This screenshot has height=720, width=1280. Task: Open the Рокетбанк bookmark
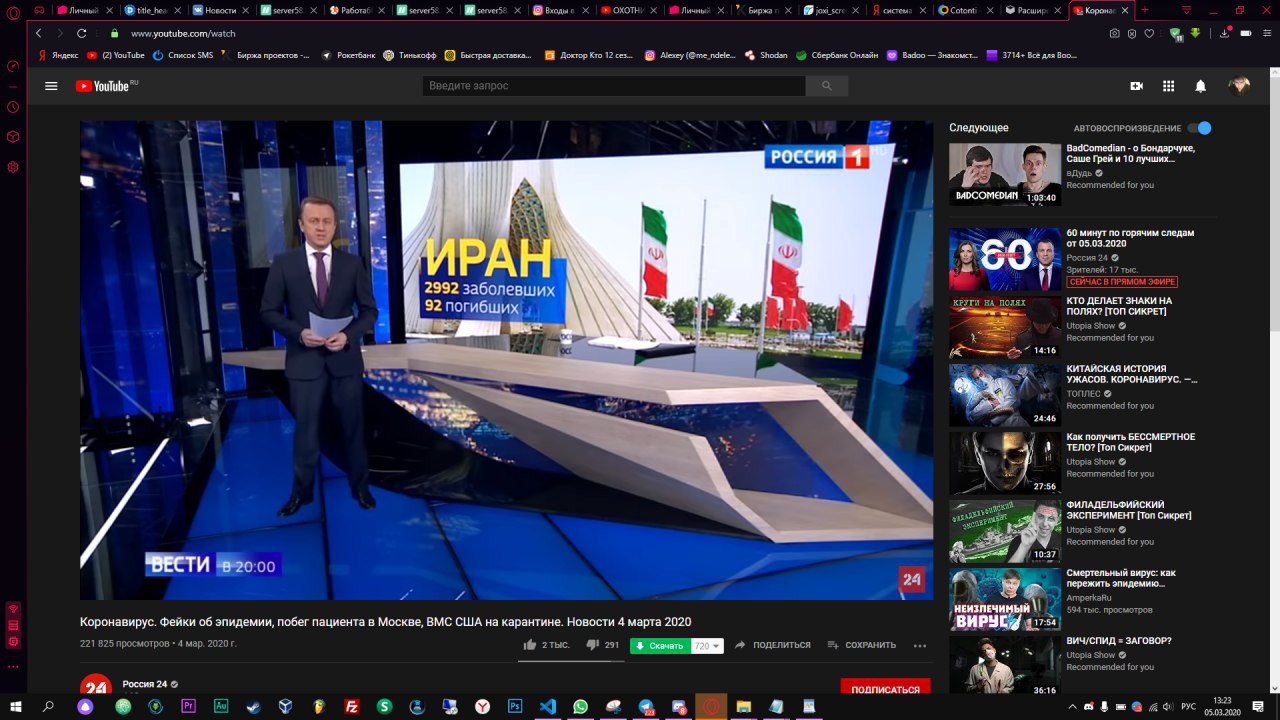tap(347, 56)
